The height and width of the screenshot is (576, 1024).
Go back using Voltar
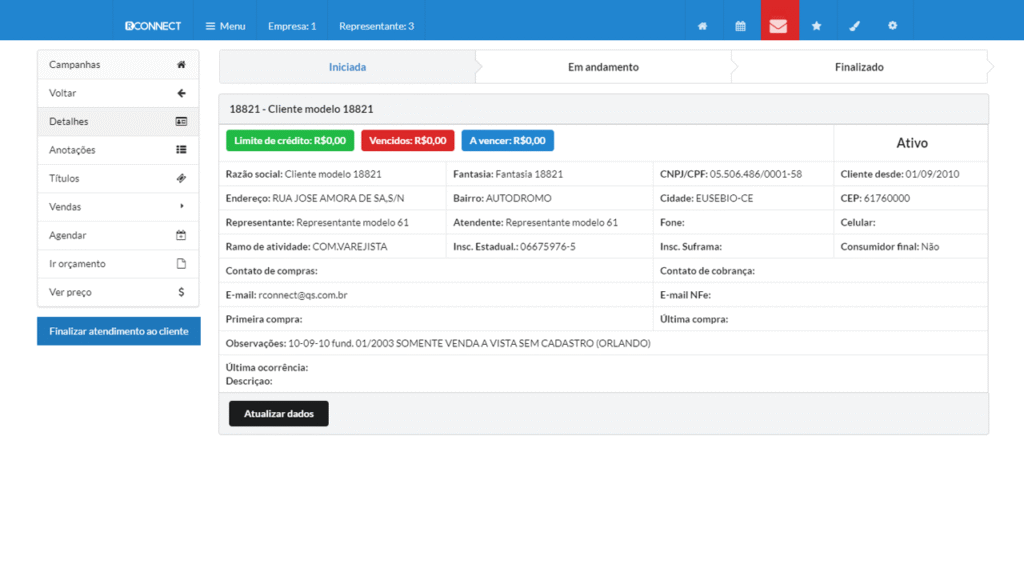[118, 93]
